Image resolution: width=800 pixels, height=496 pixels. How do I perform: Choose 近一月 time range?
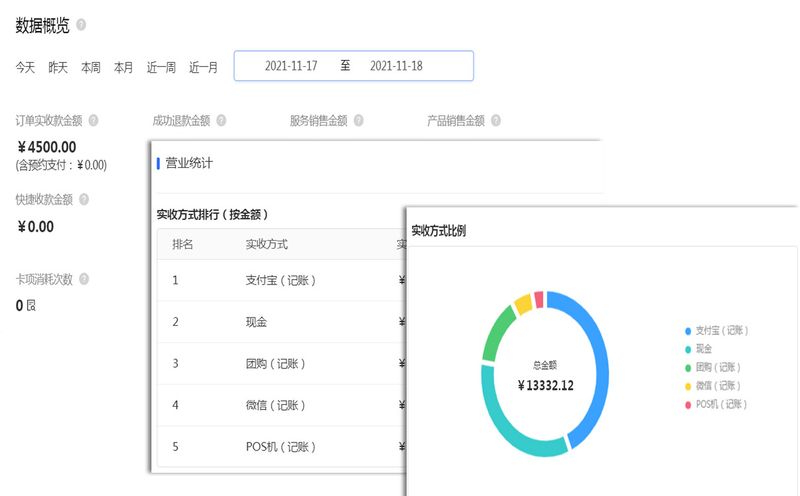[x=203, y=67]
